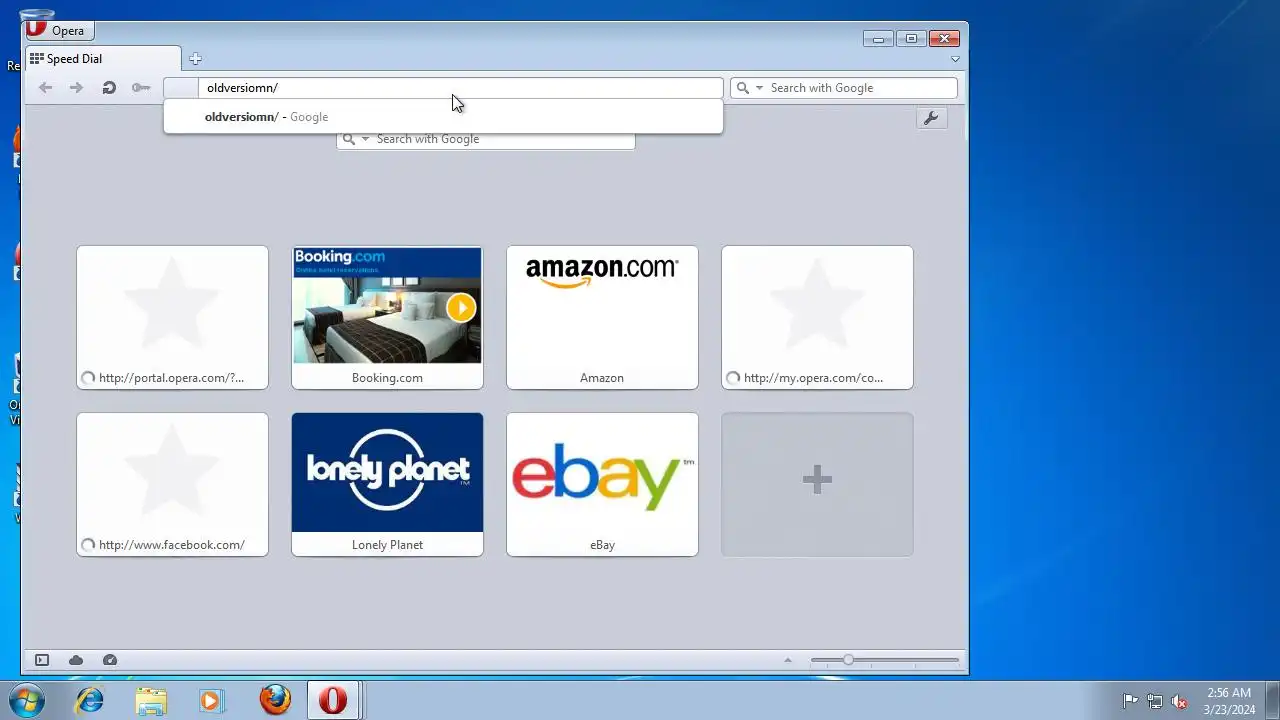This screenshot has width=1280, height=720.
Task: Maximize the Opera window
Action: click(911, 39)
